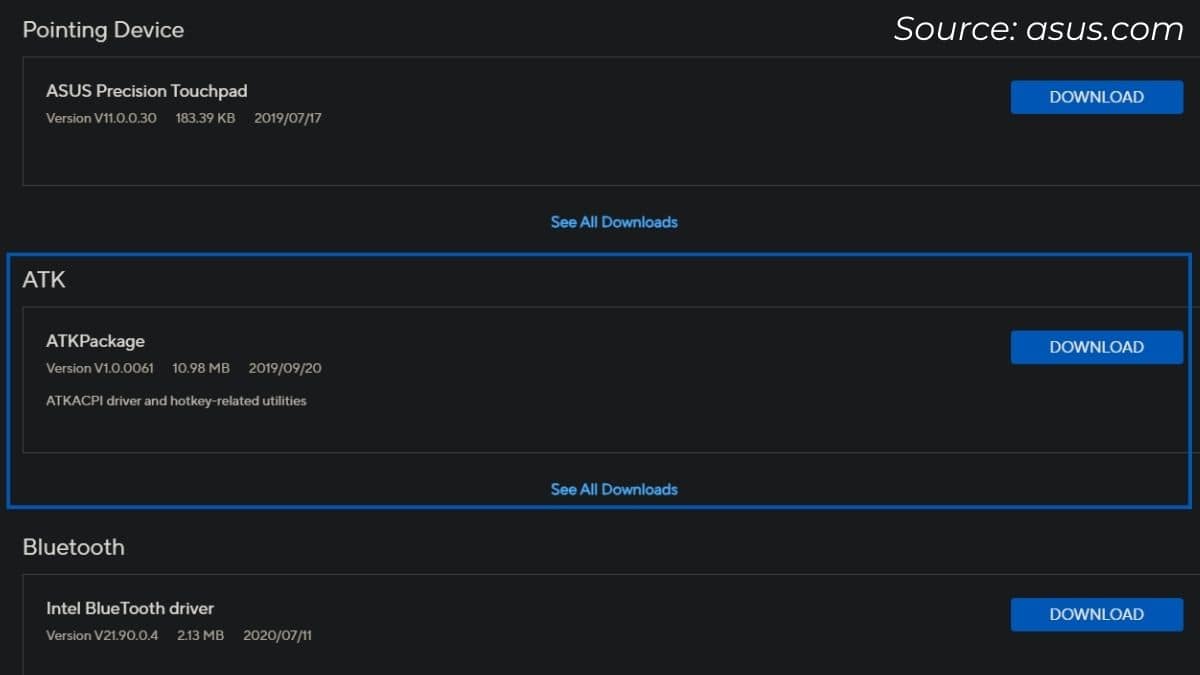Click the Source: asus.com caption
Viewport: 1200px width, 675px height.
[x=1038, y=29]
